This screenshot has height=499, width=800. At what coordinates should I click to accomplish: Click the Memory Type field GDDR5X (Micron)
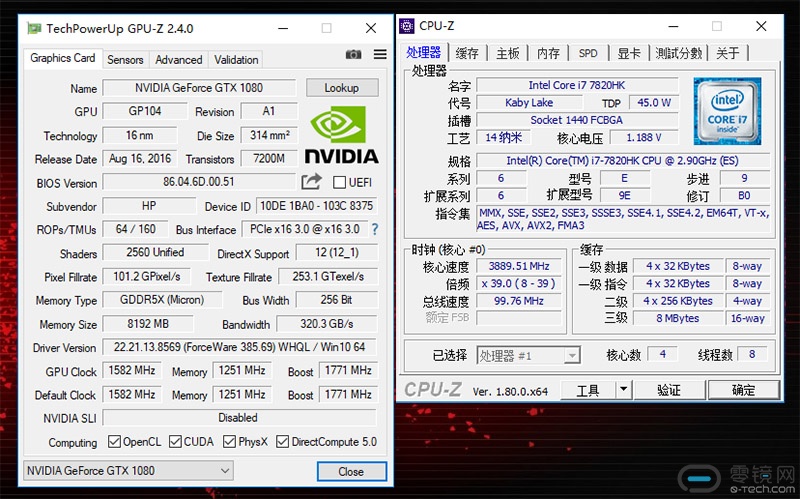[162, 300]
